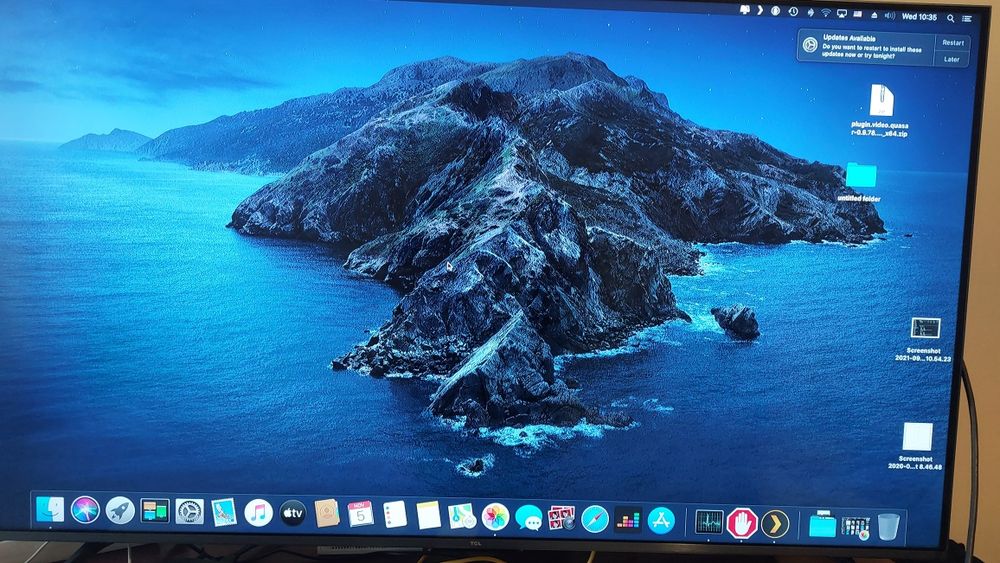
Task: Open Maps app in the Dock
Action: click(462, 516)
